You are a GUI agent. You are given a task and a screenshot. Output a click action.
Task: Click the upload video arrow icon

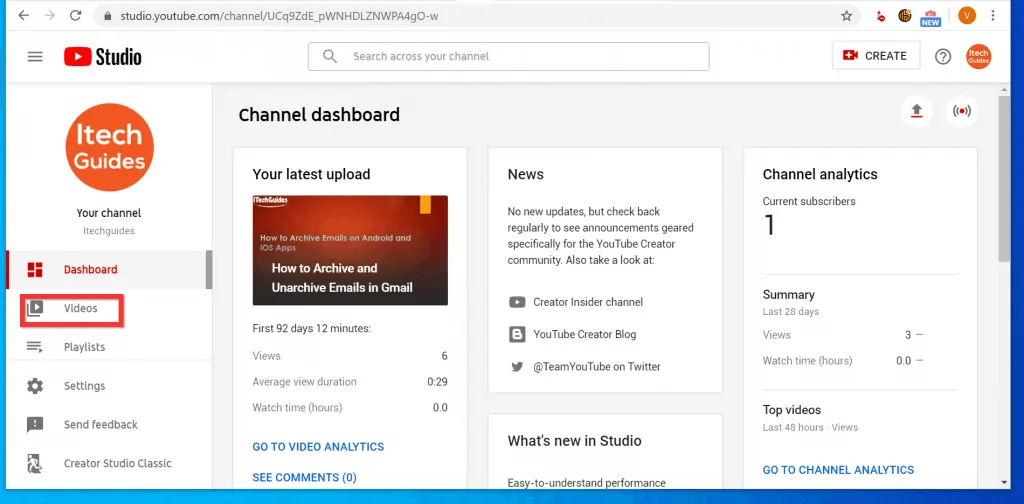click(x=916, y=111)
